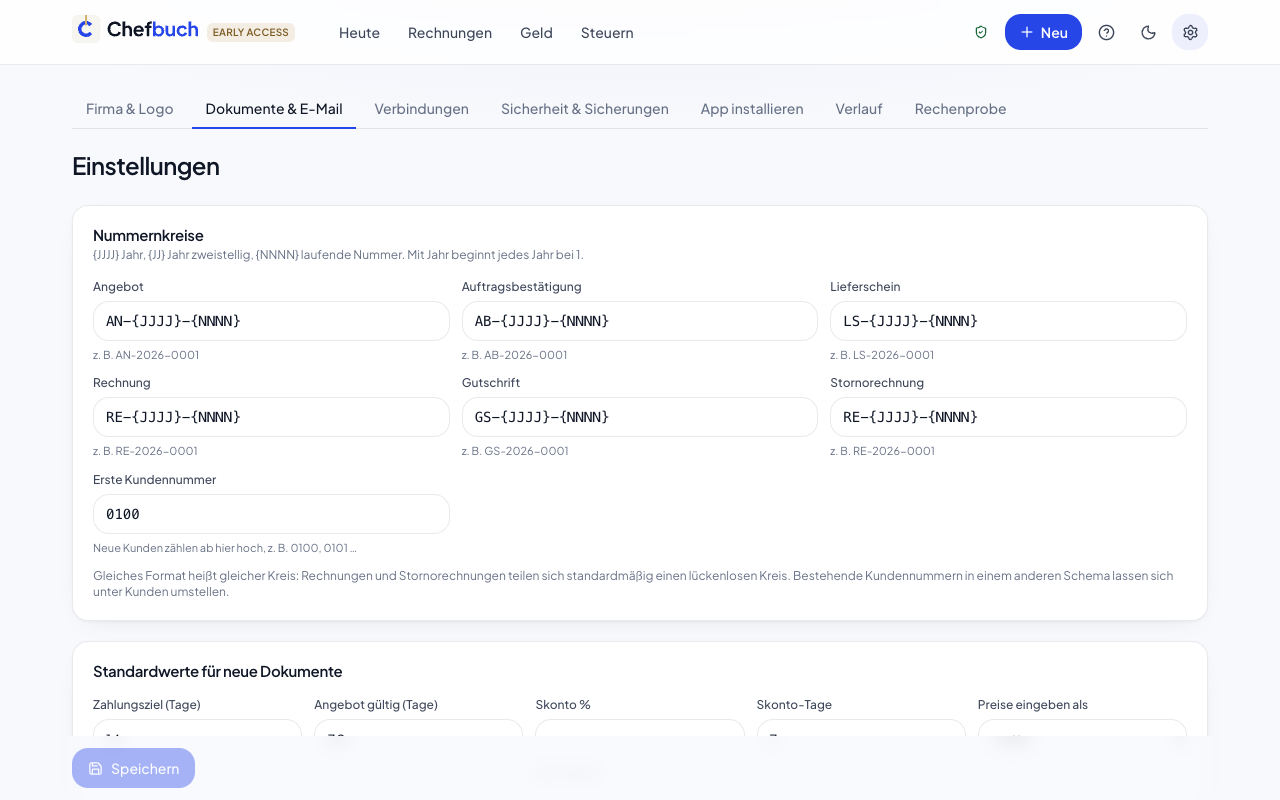Click the EARLY ACCESS badge
This screenshot has height=800, width=1280.
tap(251, 32)
